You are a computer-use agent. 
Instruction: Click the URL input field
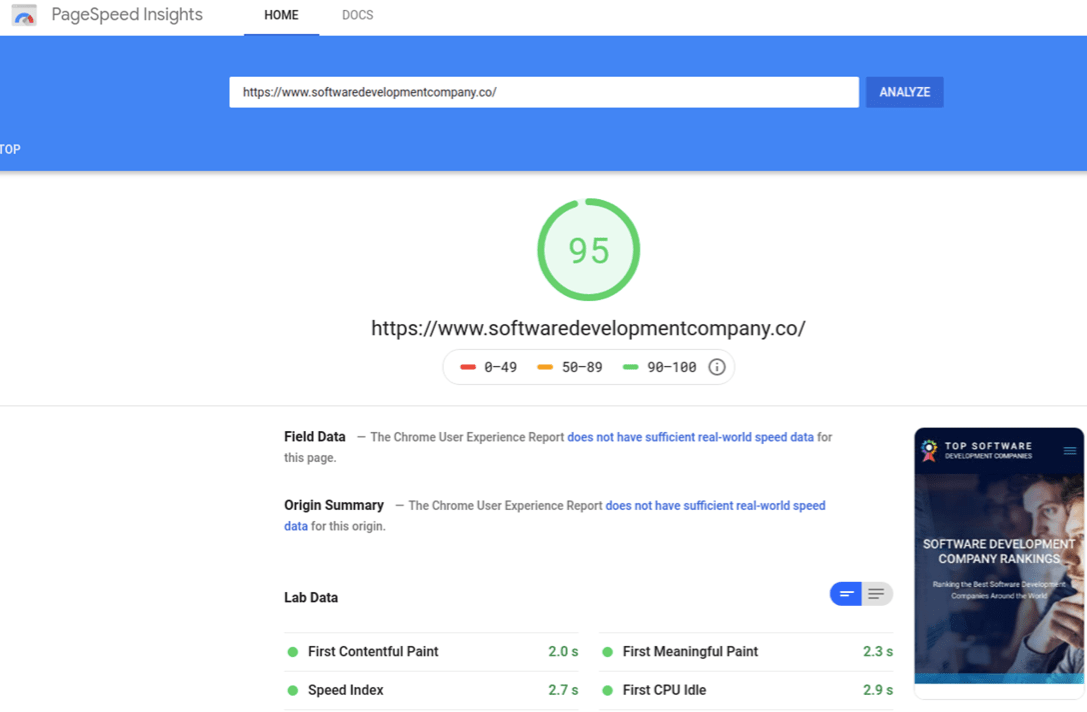[x=544, y=92]
